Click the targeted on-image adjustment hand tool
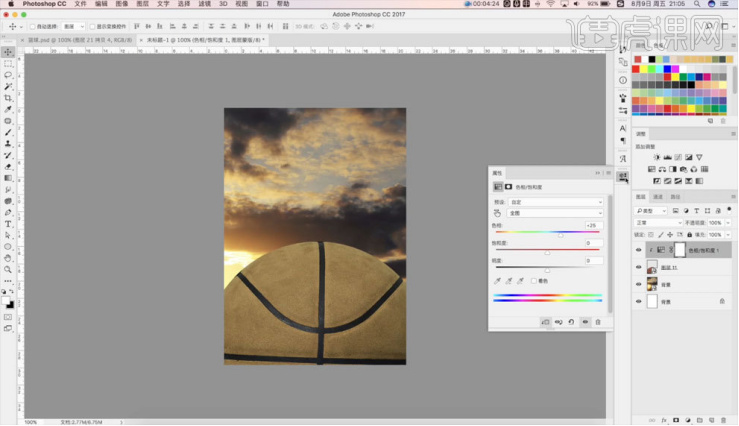This screenshot has width=739, height=426. [498, 213]
